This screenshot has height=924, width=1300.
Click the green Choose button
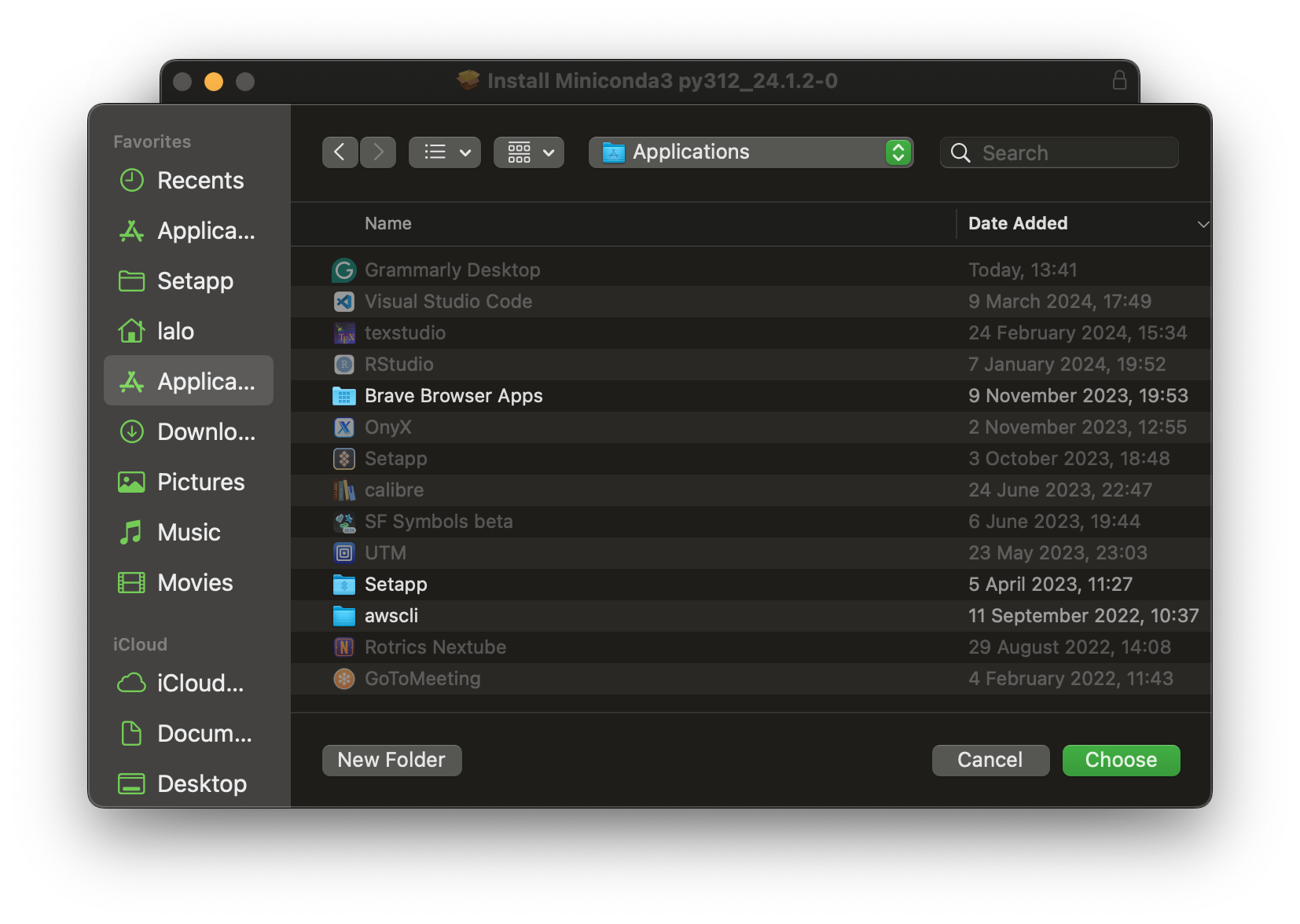(1121, 760)
